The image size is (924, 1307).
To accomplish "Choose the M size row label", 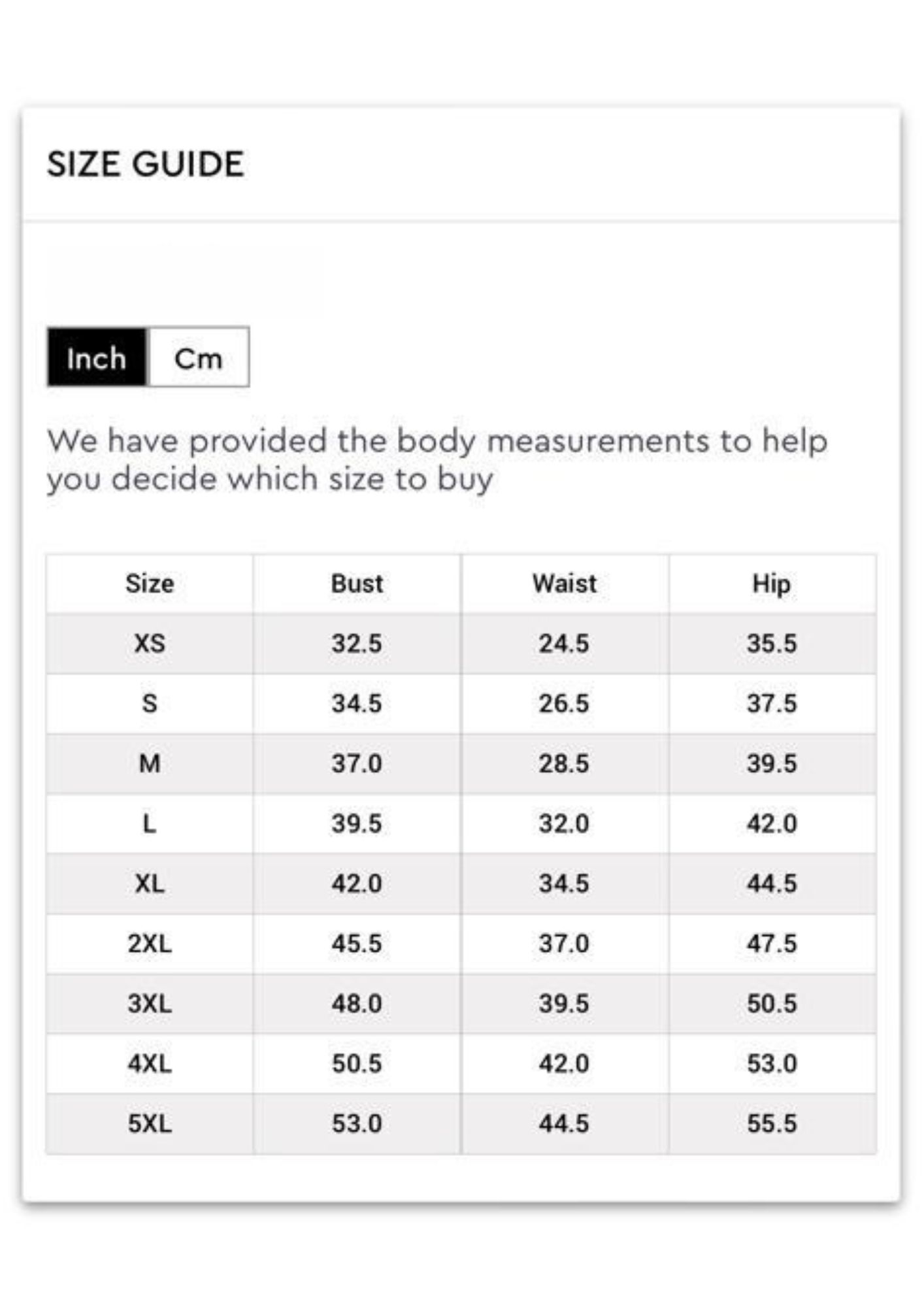I will coord(150,763).
